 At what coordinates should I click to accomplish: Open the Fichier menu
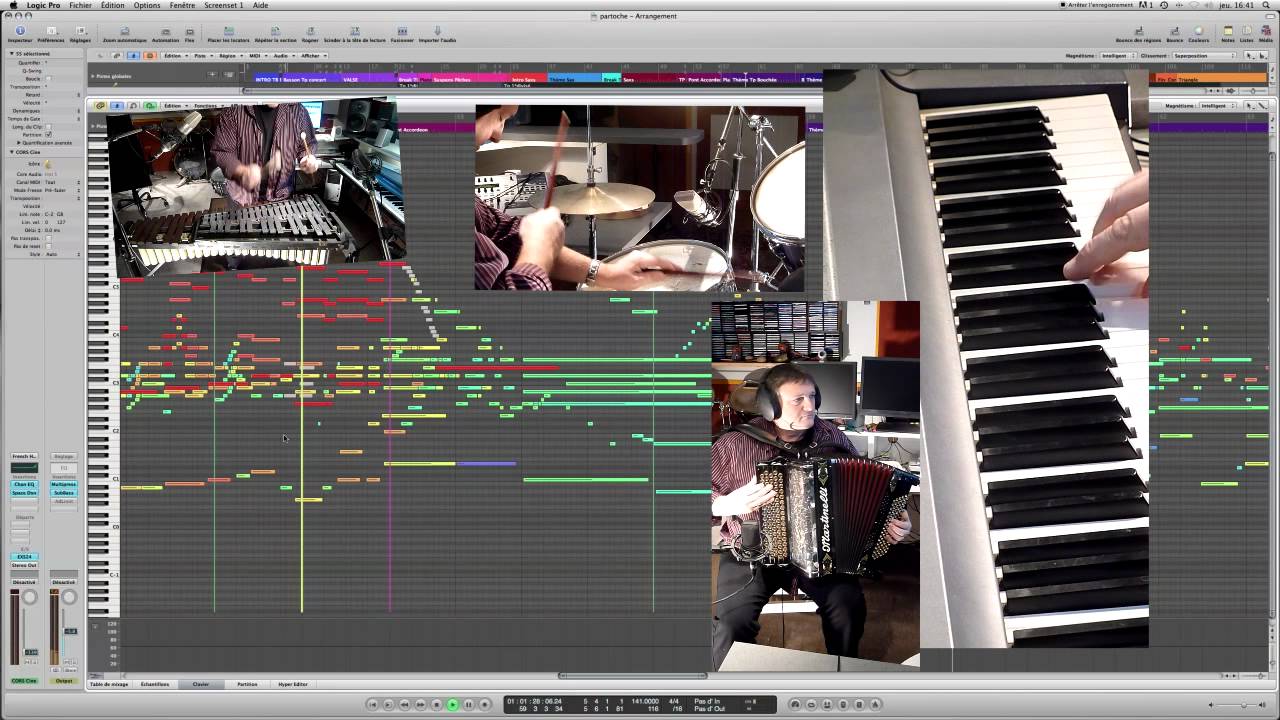point(80,5)
